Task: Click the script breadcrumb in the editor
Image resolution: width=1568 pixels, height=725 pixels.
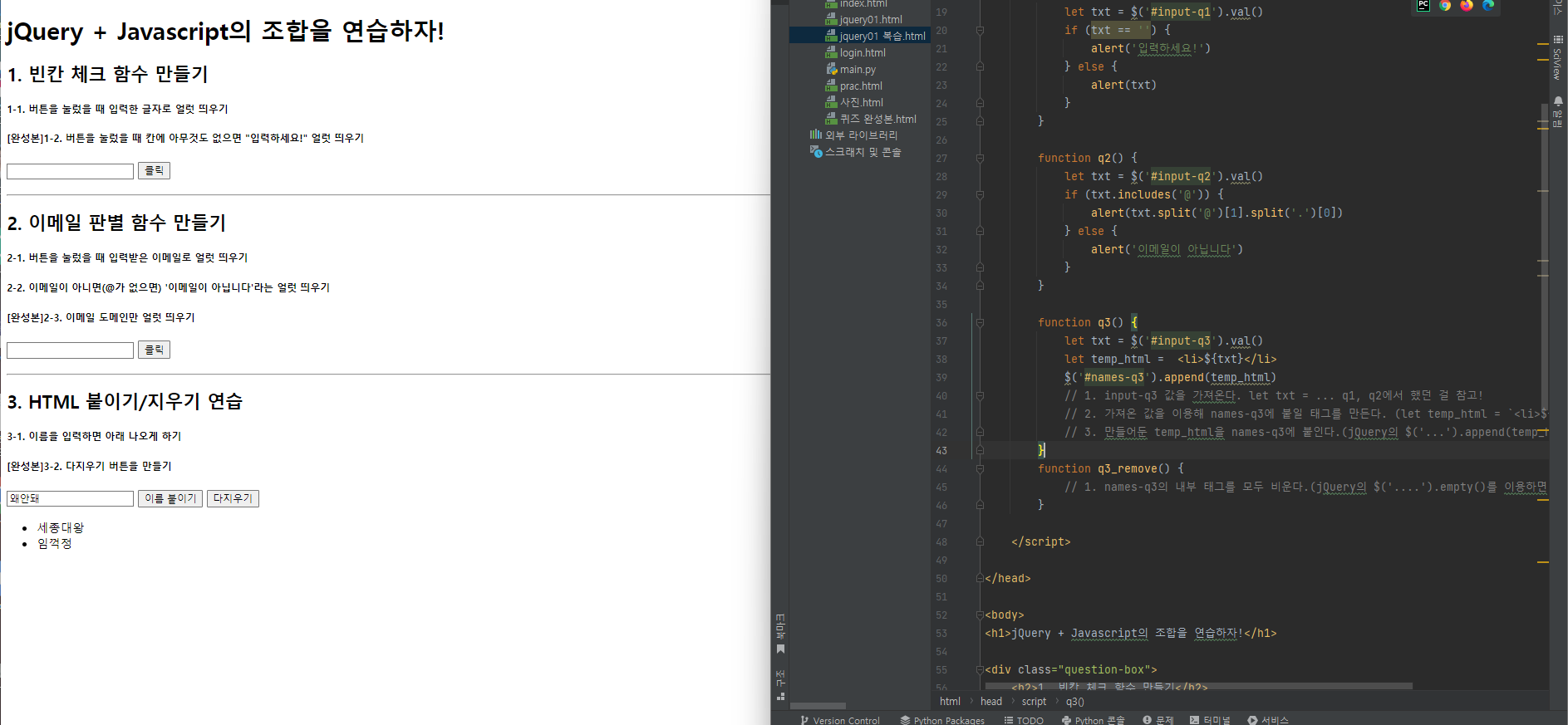Action: click(1035, 702)
